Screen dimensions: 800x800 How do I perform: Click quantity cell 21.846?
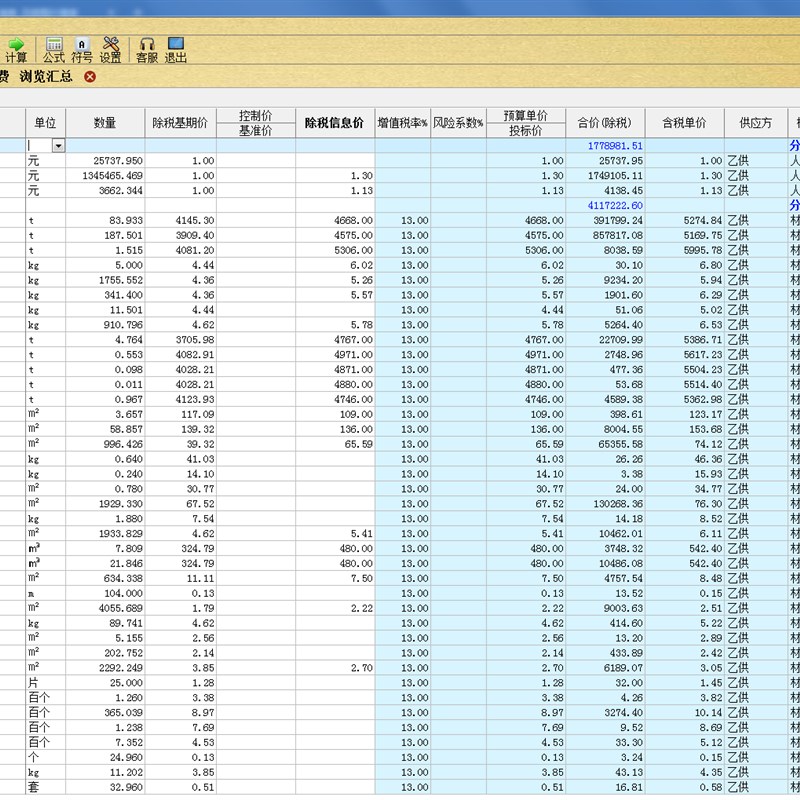[x=105, y=564]
